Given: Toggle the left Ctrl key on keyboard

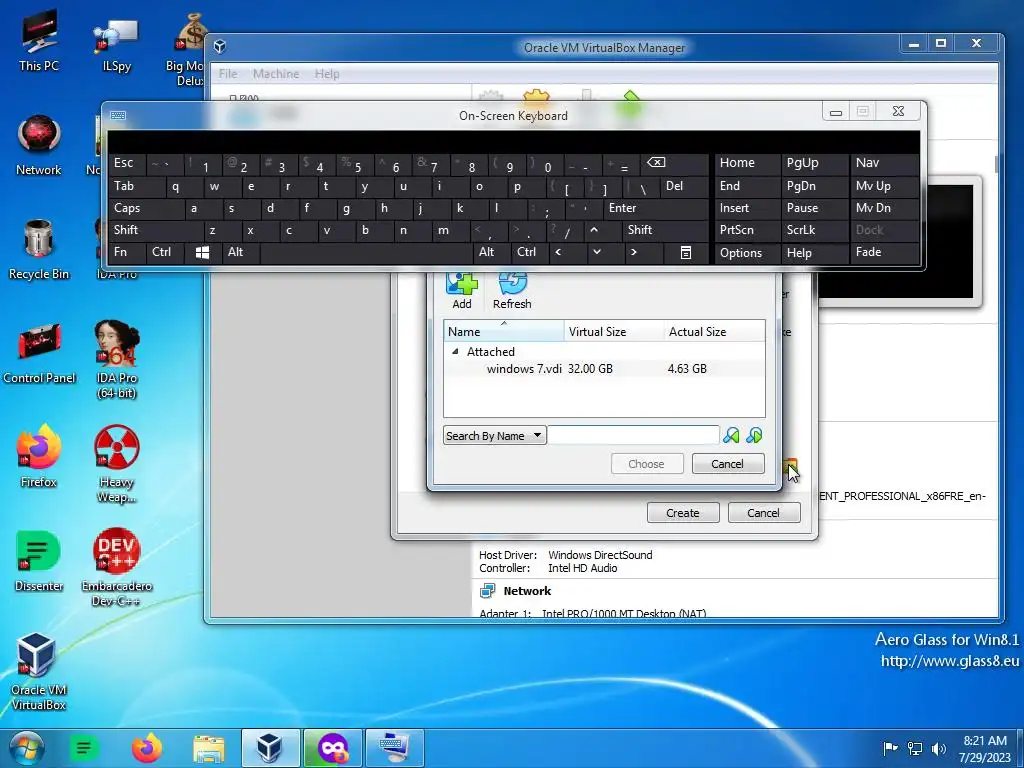Looking at the screenshot, I should [166, 253].
